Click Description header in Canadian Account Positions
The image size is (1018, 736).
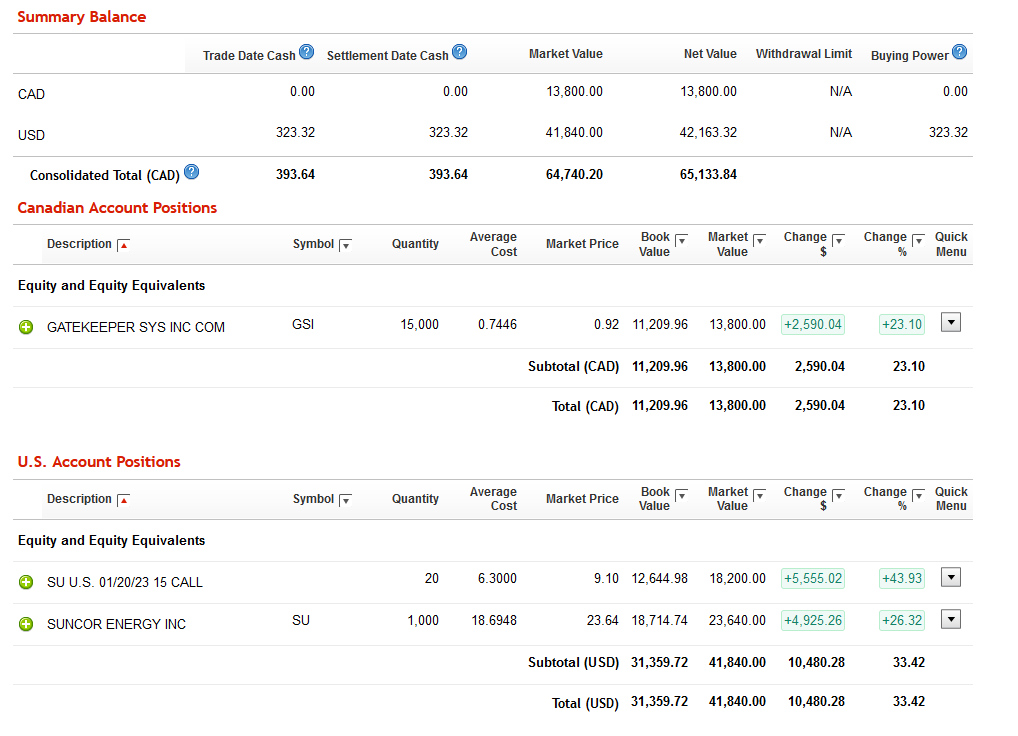(79, 244)
